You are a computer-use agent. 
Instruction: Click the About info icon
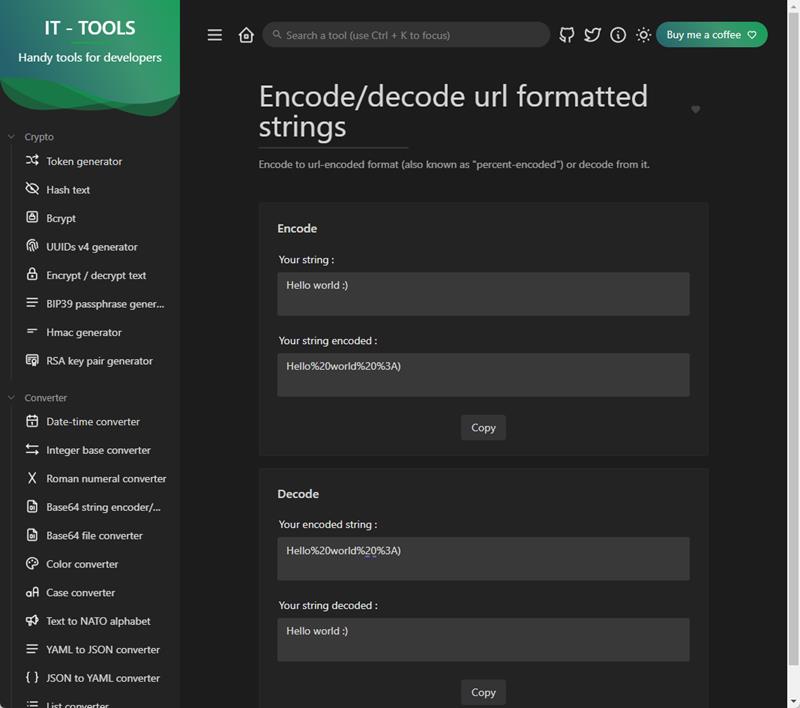coord(616,34)
